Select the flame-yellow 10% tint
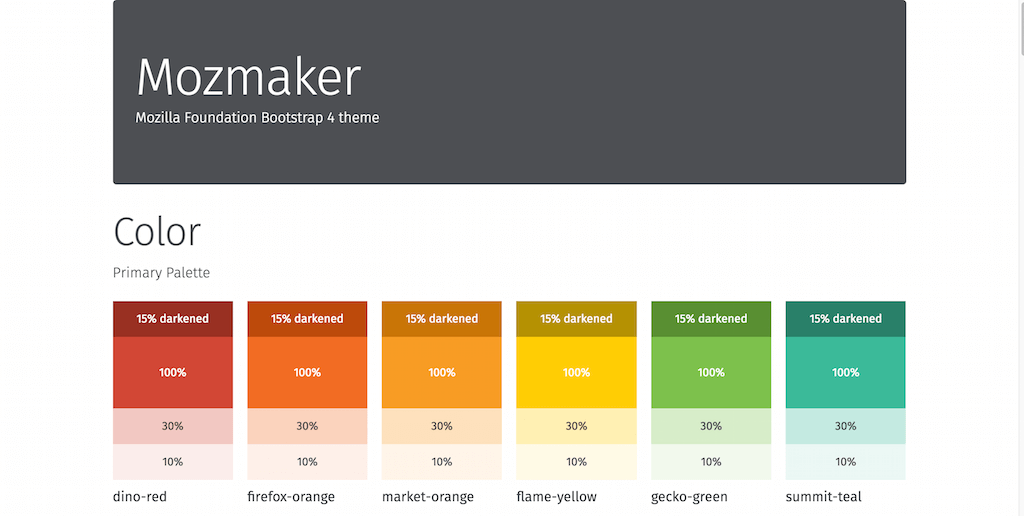 point(576,462)
